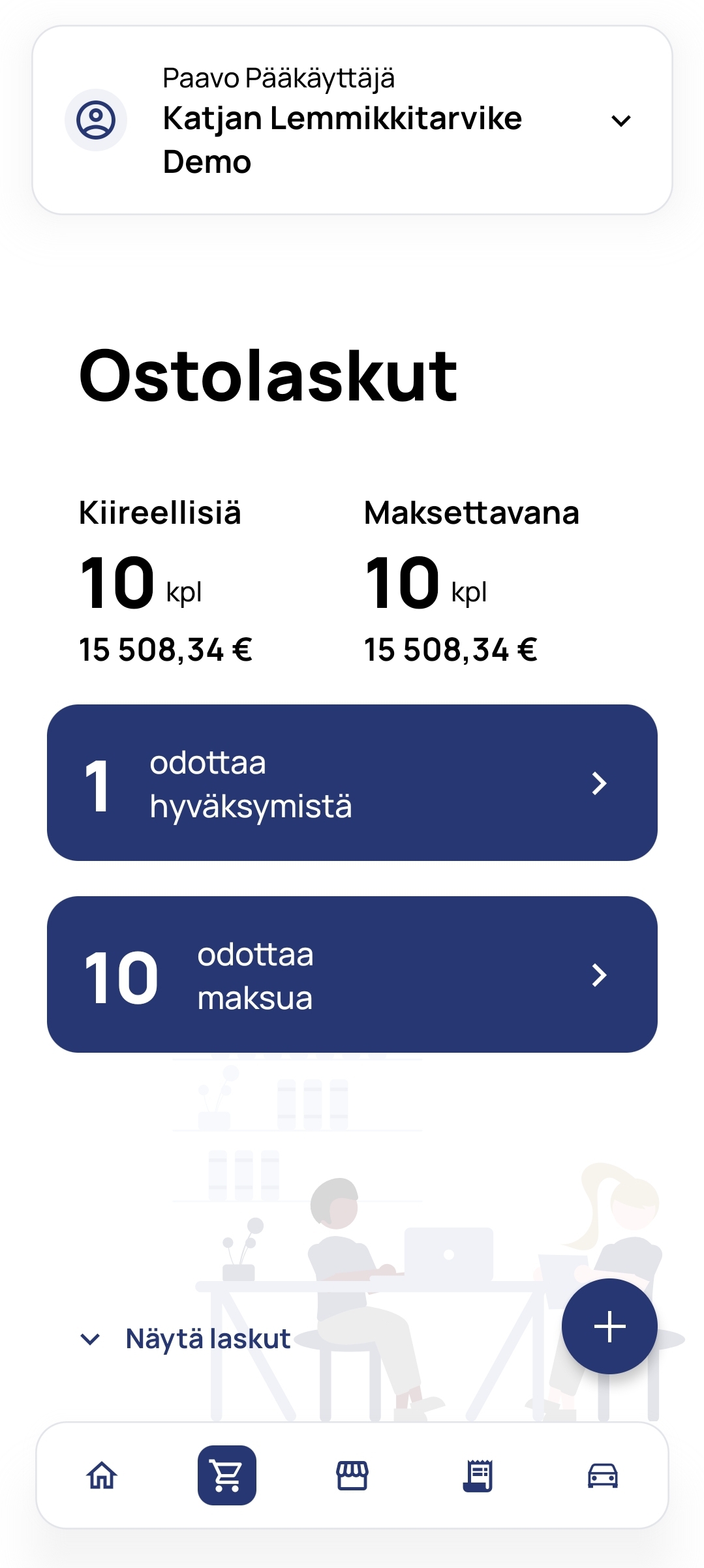Image resolution: width=704 pixels, height=1568 pixels.
Task: Click chevron beside Näytä laskut
Action: 90,1339
